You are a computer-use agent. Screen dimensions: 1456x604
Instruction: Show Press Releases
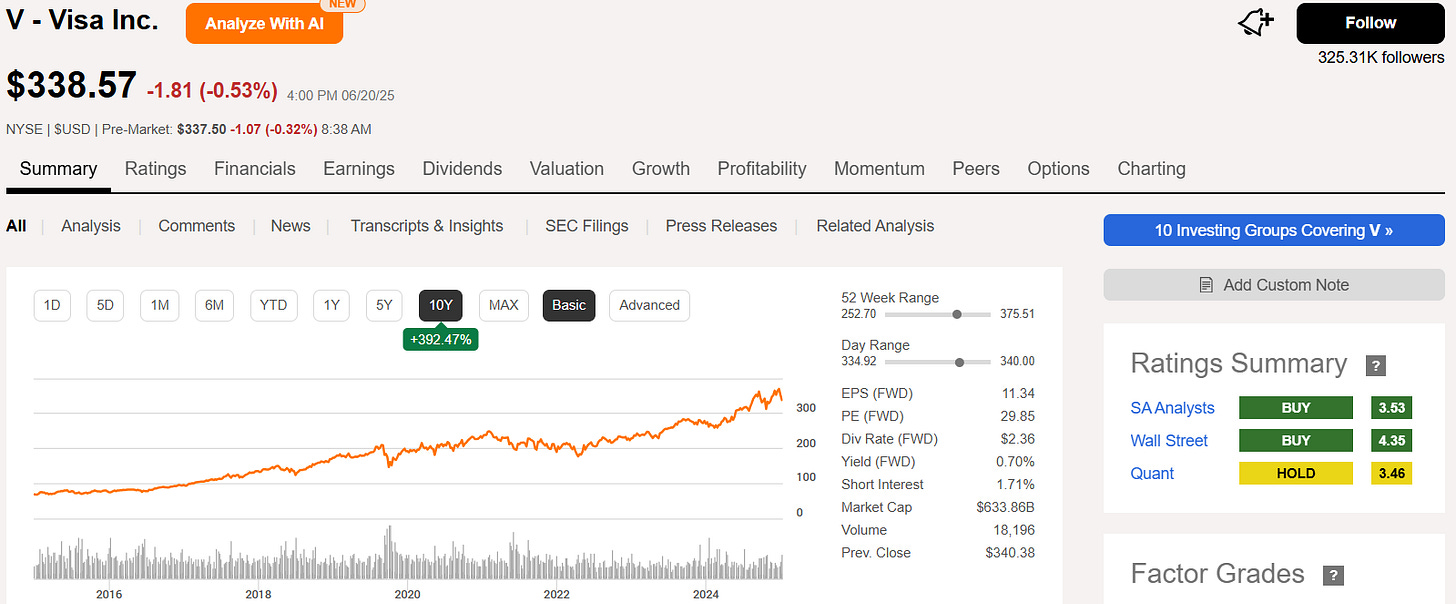pyautogui.click(x=721, y=226)
